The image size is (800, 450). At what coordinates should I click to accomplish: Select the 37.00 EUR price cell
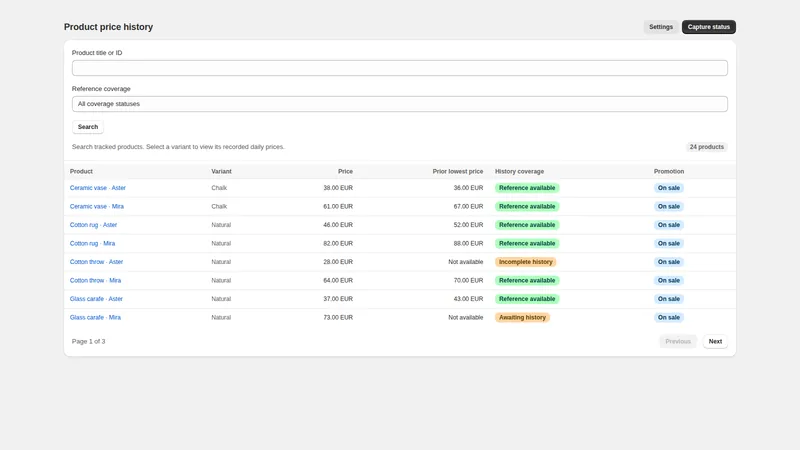coord(338,299)
